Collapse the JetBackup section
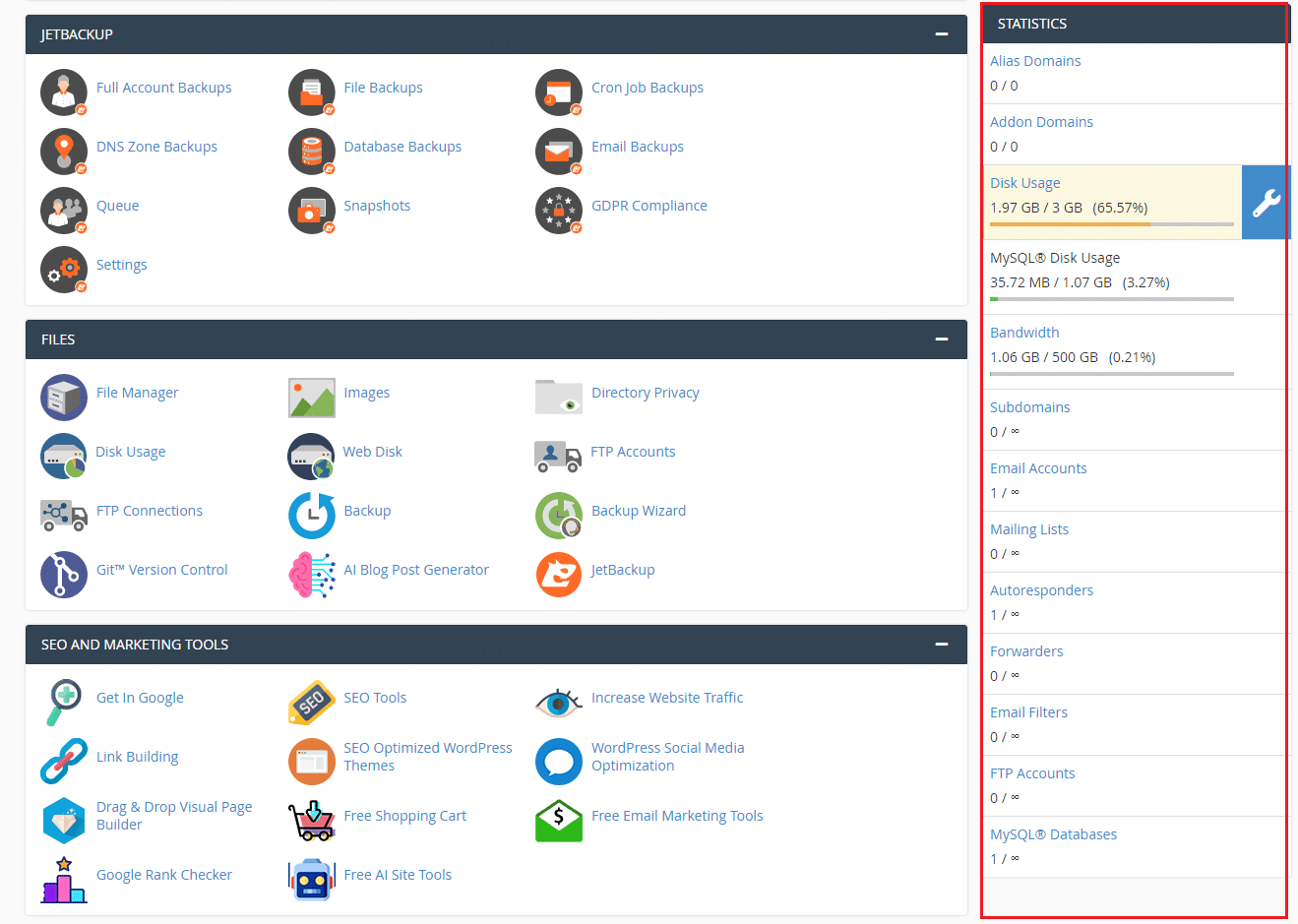This screenshot has height=924, width=1298. (942, 34)
